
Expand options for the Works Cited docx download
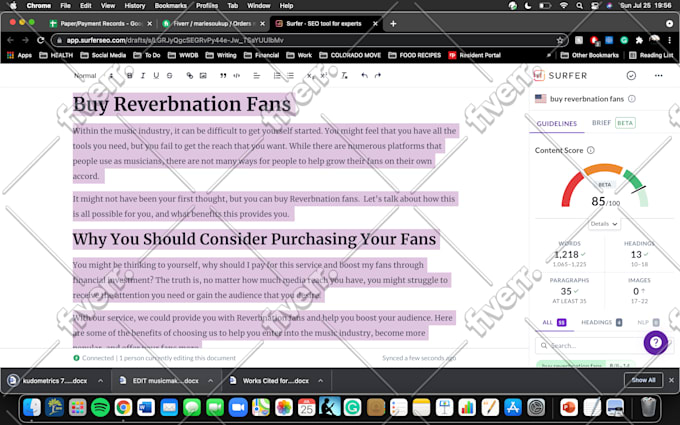click(320, 381)
